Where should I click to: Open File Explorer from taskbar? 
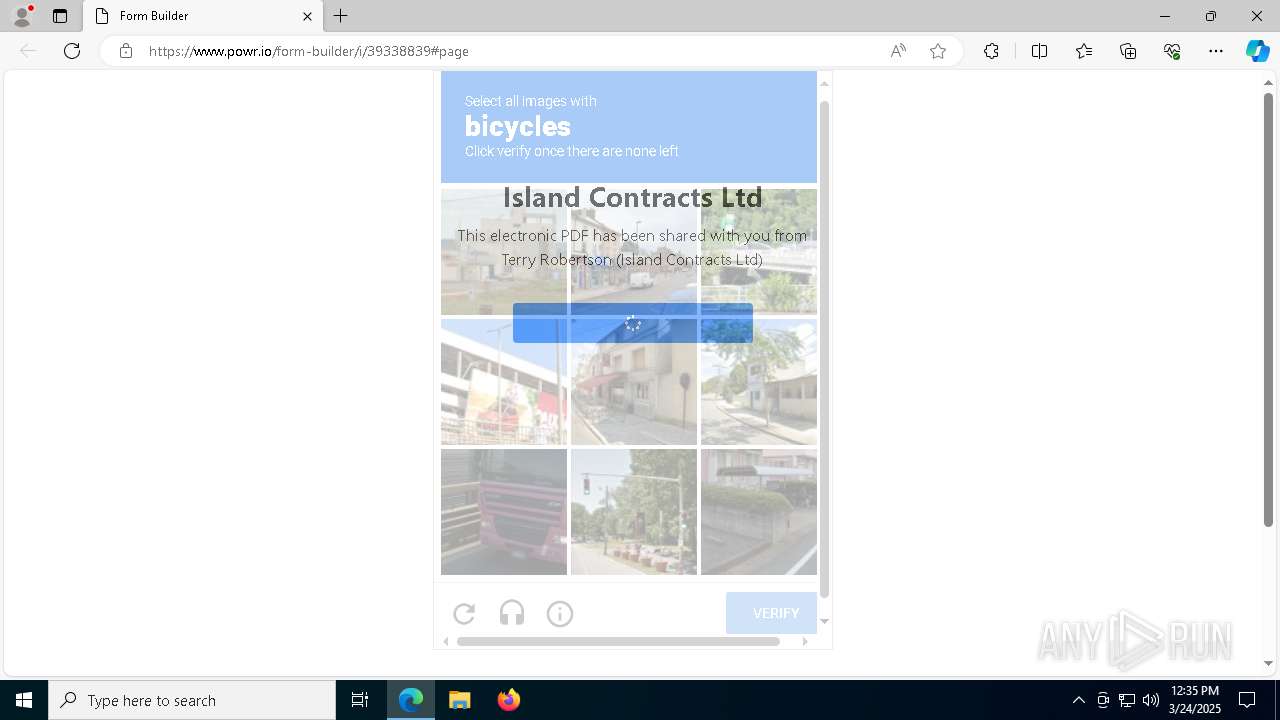pos(460,700)
